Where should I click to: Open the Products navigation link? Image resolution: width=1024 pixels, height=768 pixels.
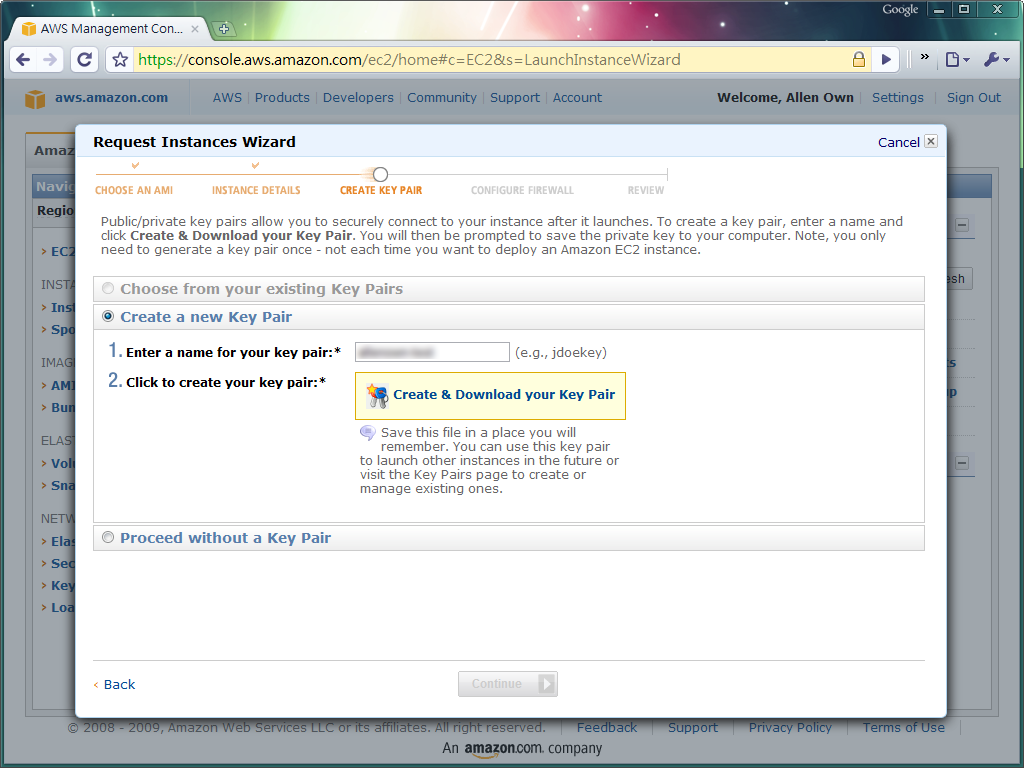click(282, 97)
